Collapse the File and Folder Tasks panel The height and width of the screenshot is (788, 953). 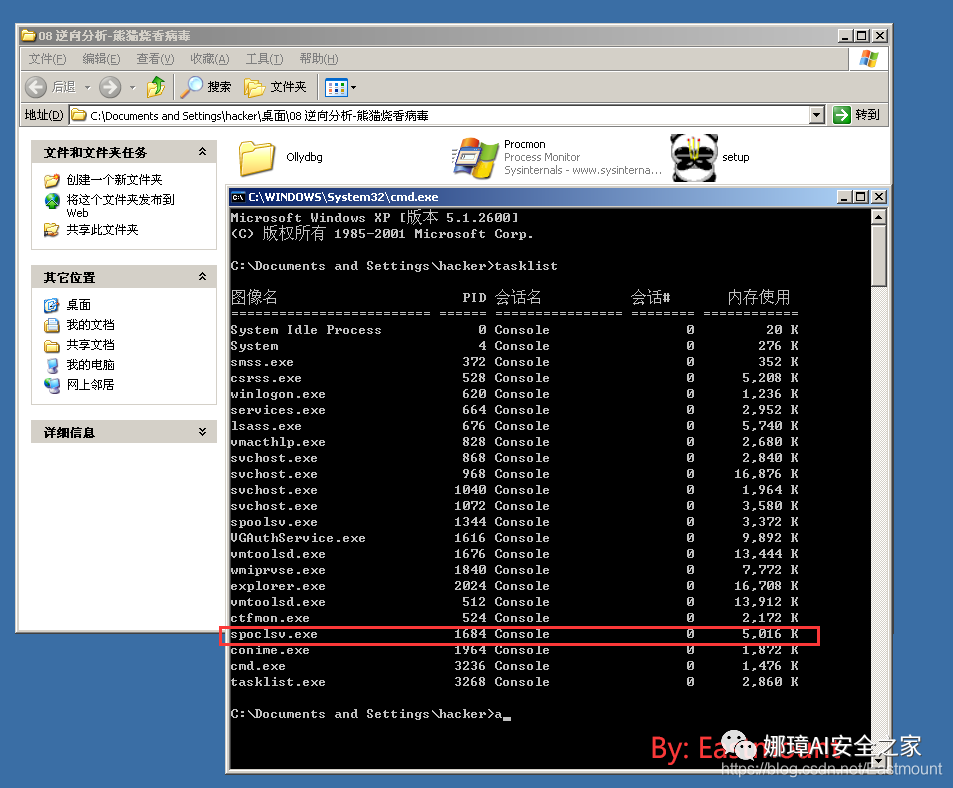pyautogui.click(x=202, y=152)
